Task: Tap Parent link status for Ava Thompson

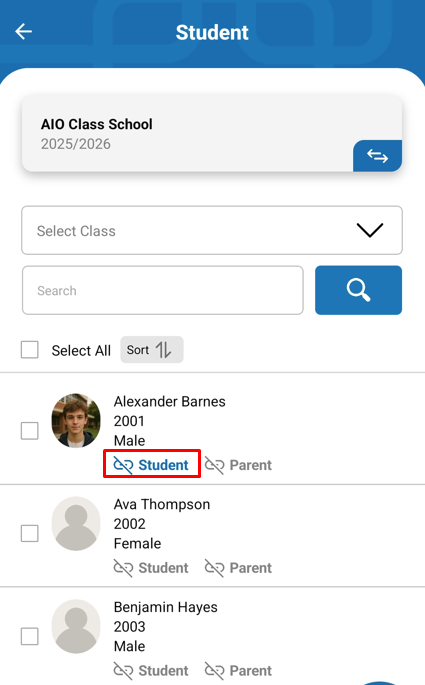Action: click(x=238, y=568)
